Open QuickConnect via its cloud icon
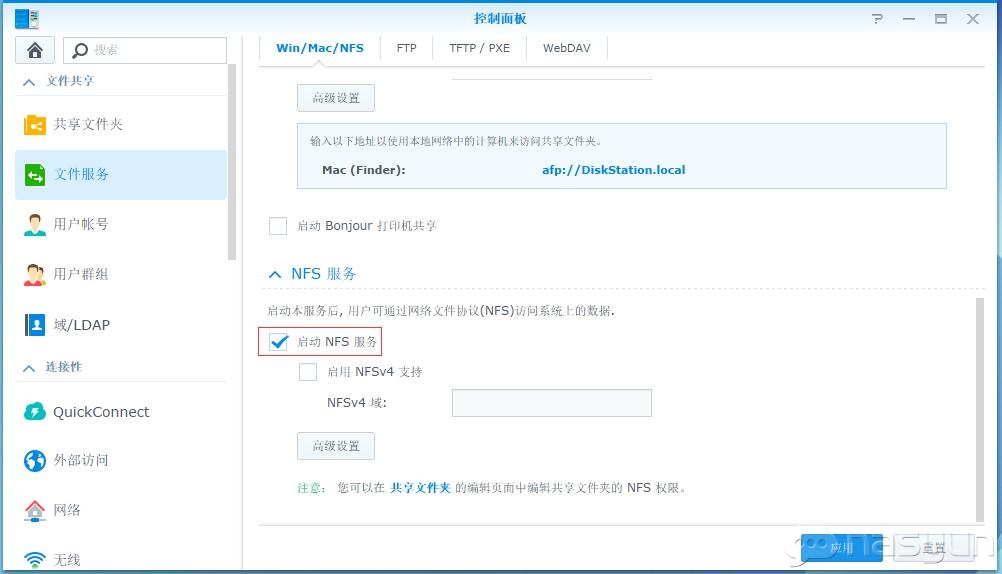Image resolution: width=1002 pixels, height=574 pixels. pyautogui.click(x=35, y=412)
